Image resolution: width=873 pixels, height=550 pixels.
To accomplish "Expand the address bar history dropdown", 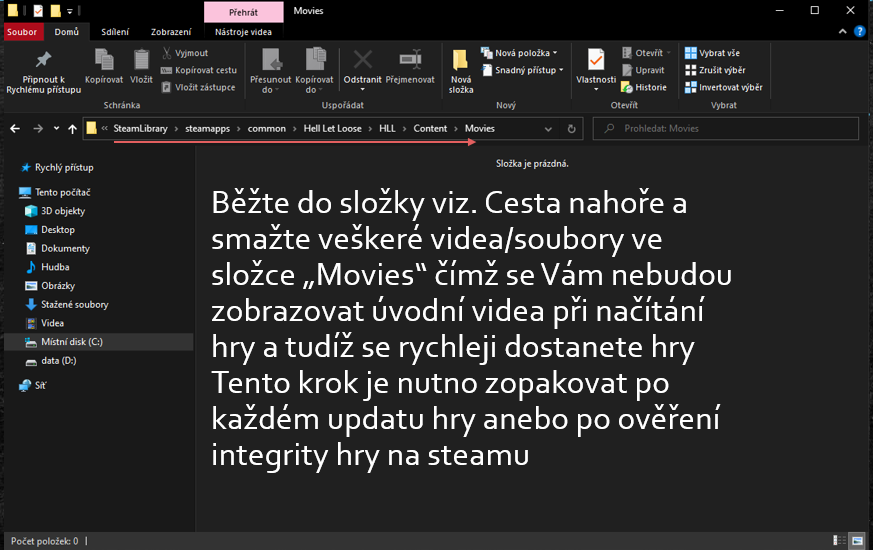I will pyautogui.click(x=548, y=129).
